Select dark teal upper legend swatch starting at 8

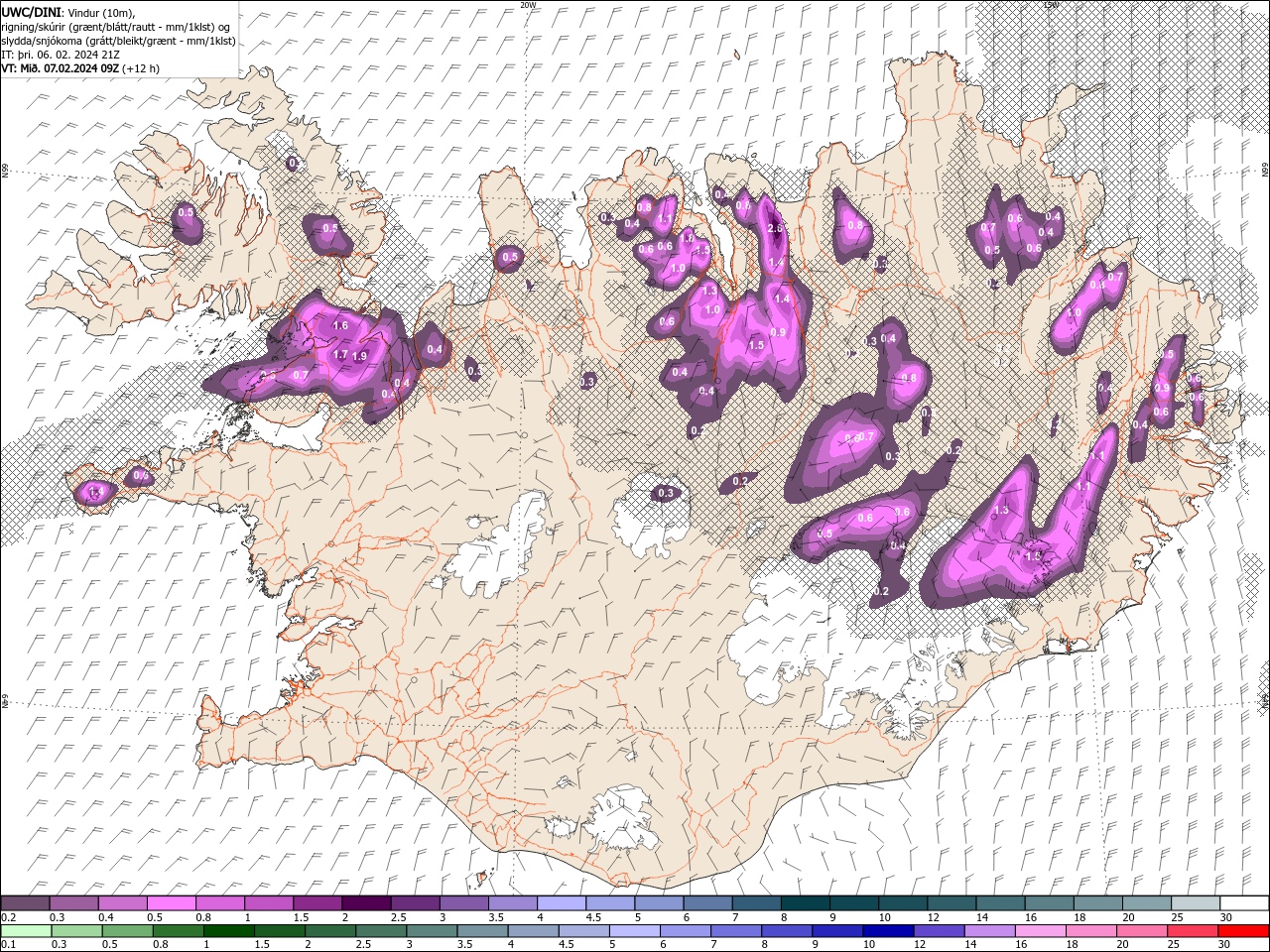pos(806,903)
